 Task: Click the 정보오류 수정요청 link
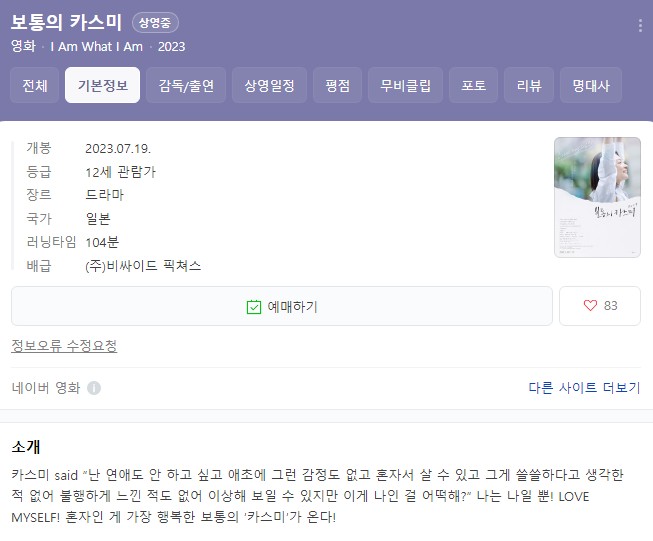pos(64,346)
